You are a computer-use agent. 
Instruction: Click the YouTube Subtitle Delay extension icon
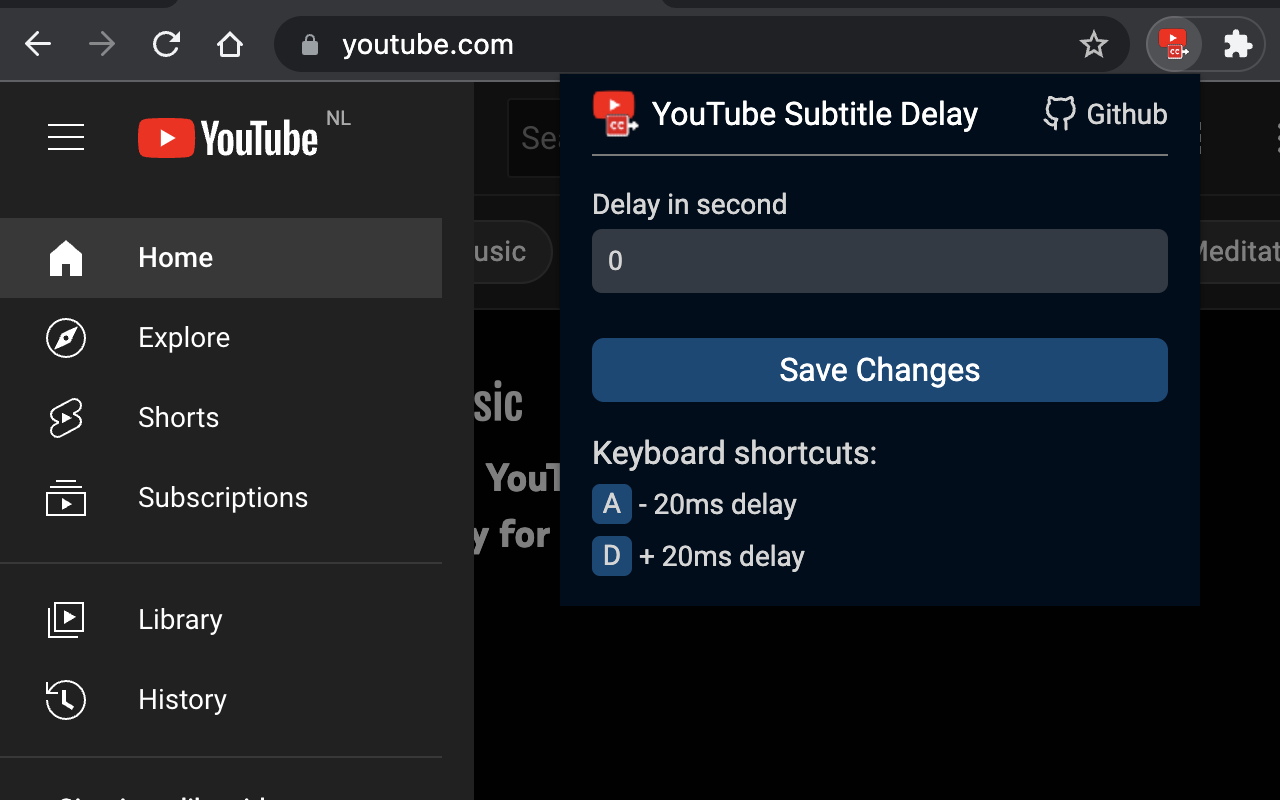pyautogui.click(x=1172, y=44)
